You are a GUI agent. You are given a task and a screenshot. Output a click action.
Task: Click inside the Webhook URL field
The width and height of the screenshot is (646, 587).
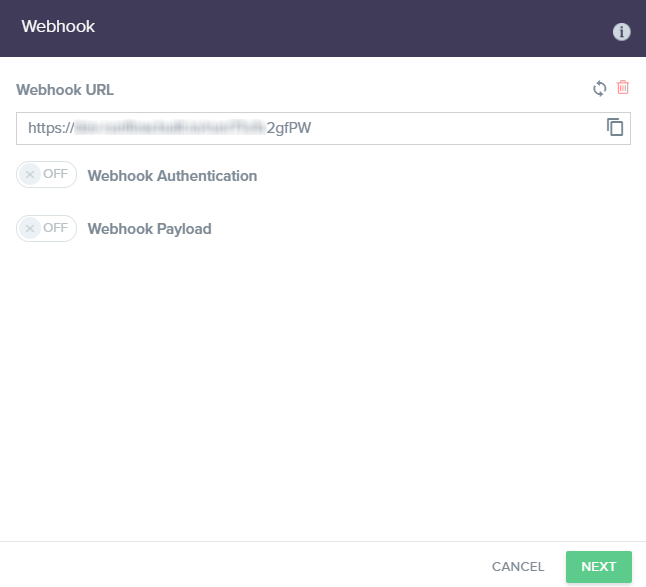click(323, 129)
